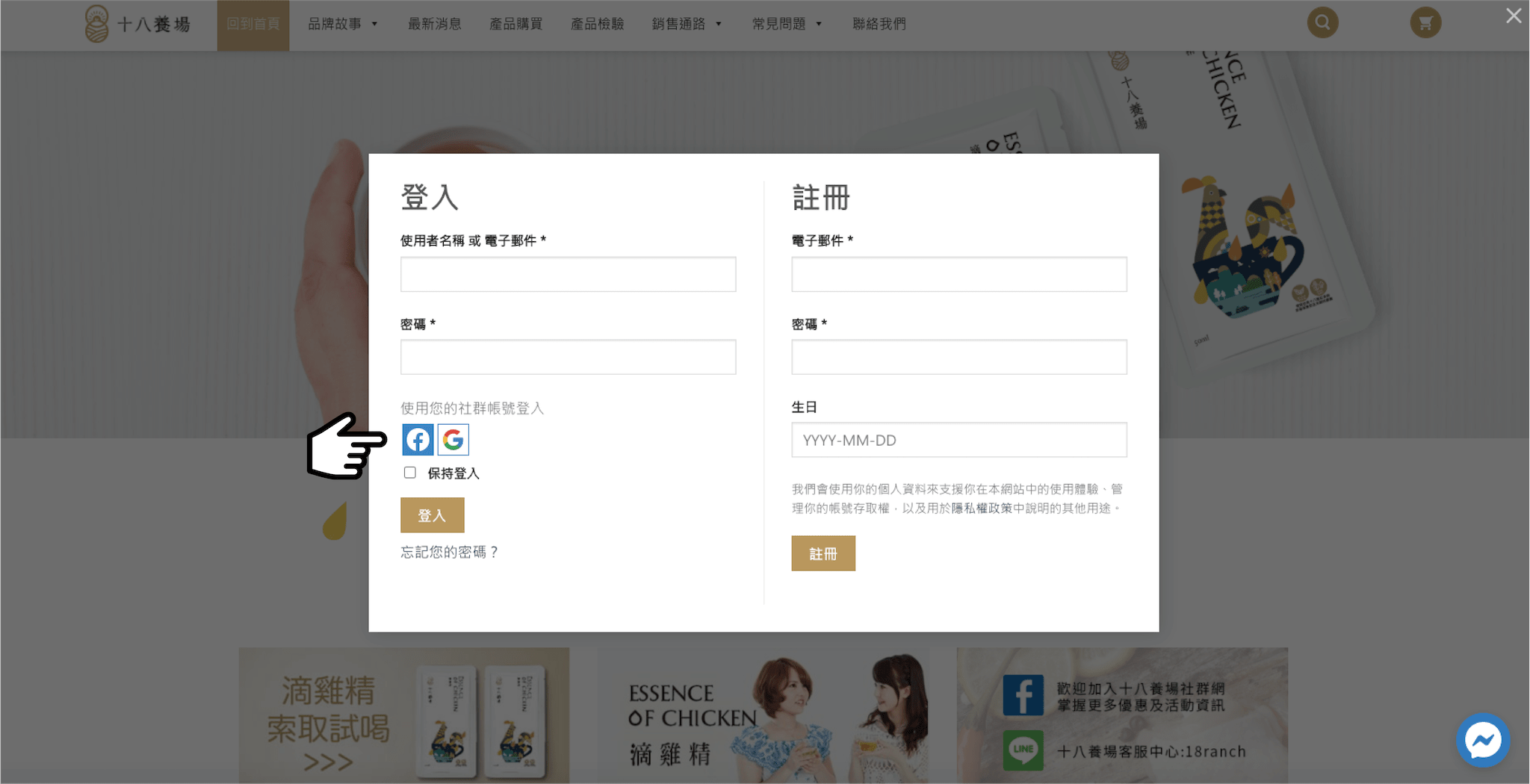
Task: Click the 十八養場 logo in header
Action: [138, 24]
